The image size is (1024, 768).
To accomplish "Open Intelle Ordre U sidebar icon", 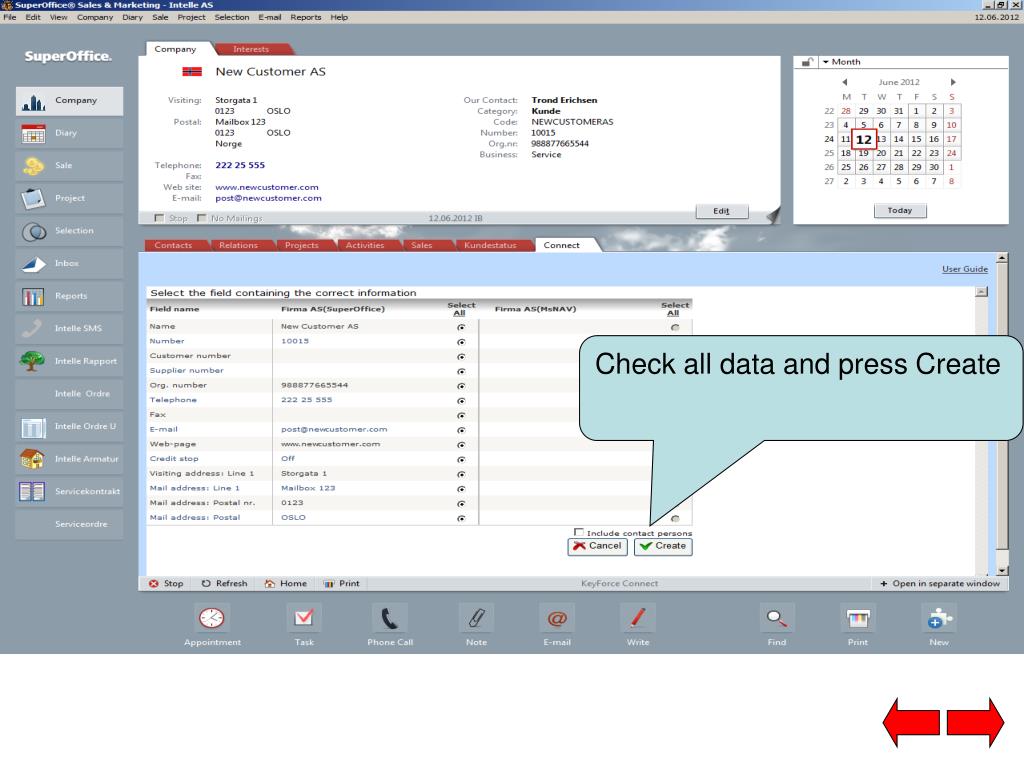I will click(x=33, y=427).
